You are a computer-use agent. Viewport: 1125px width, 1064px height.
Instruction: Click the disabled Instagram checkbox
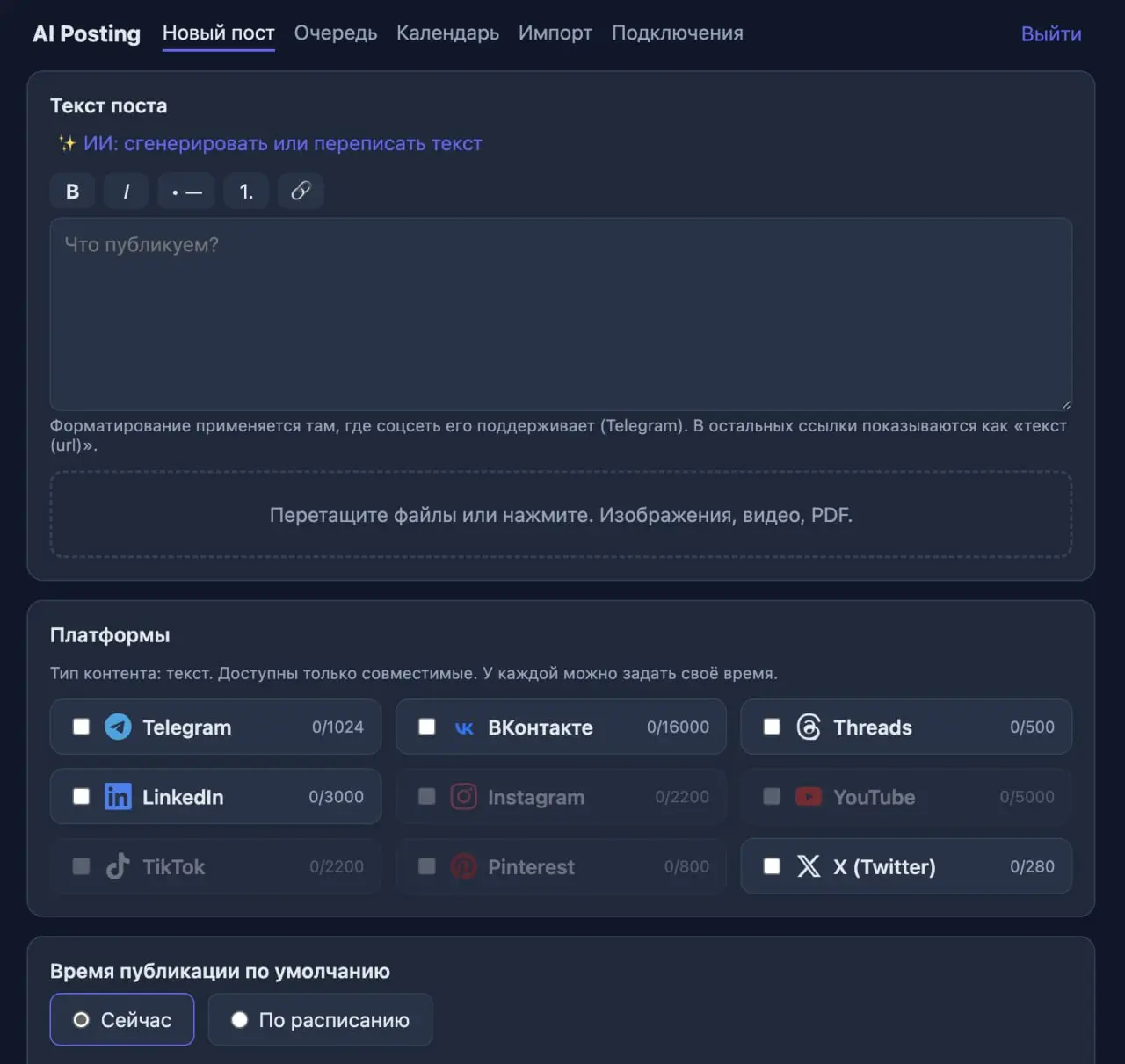coord(427,796)
